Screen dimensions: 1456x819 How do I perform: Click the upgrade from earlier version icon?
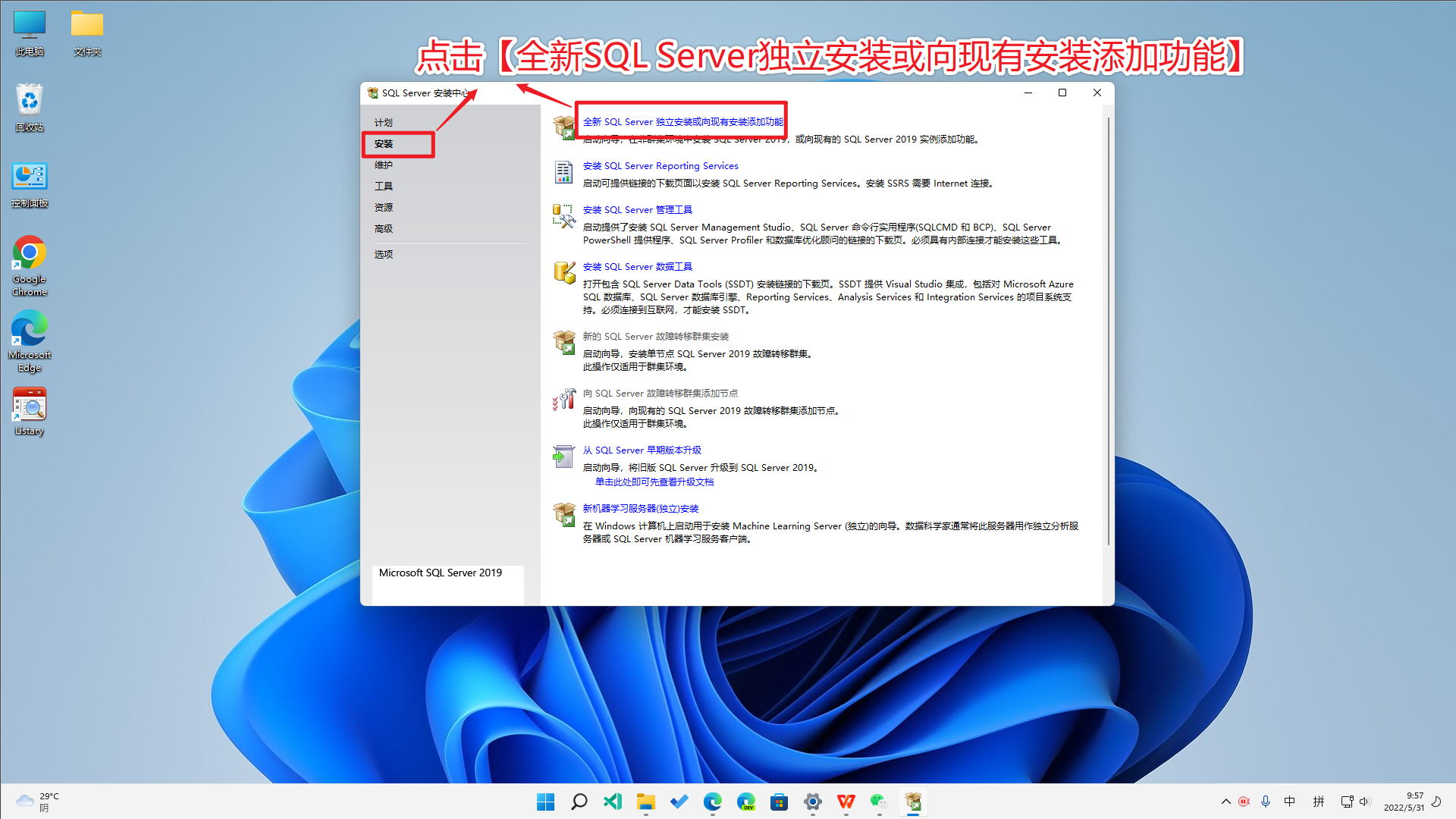click(563, 456)
